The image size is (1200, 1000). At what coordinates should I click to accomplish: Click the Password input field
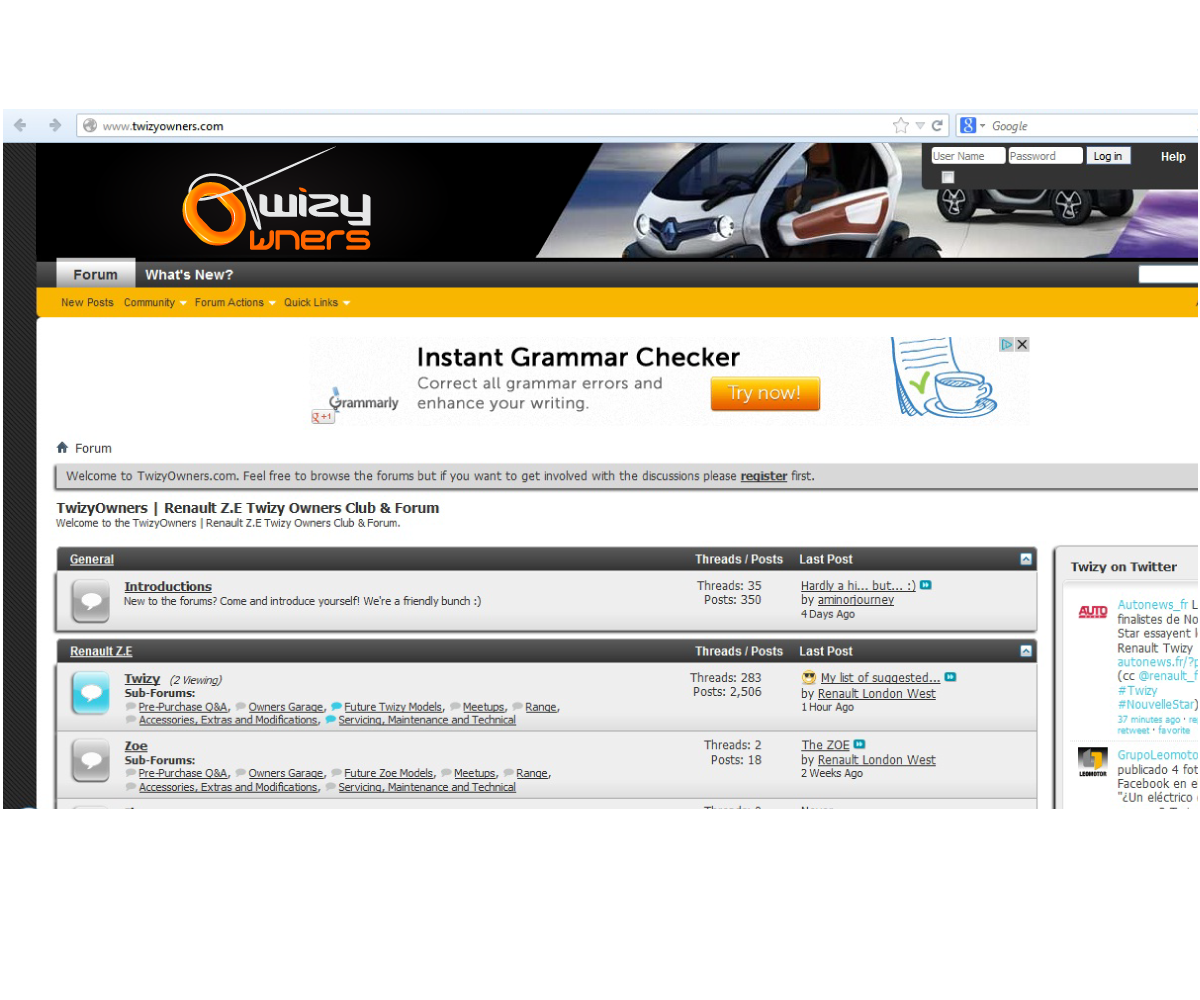click(x=1045, y=156)
